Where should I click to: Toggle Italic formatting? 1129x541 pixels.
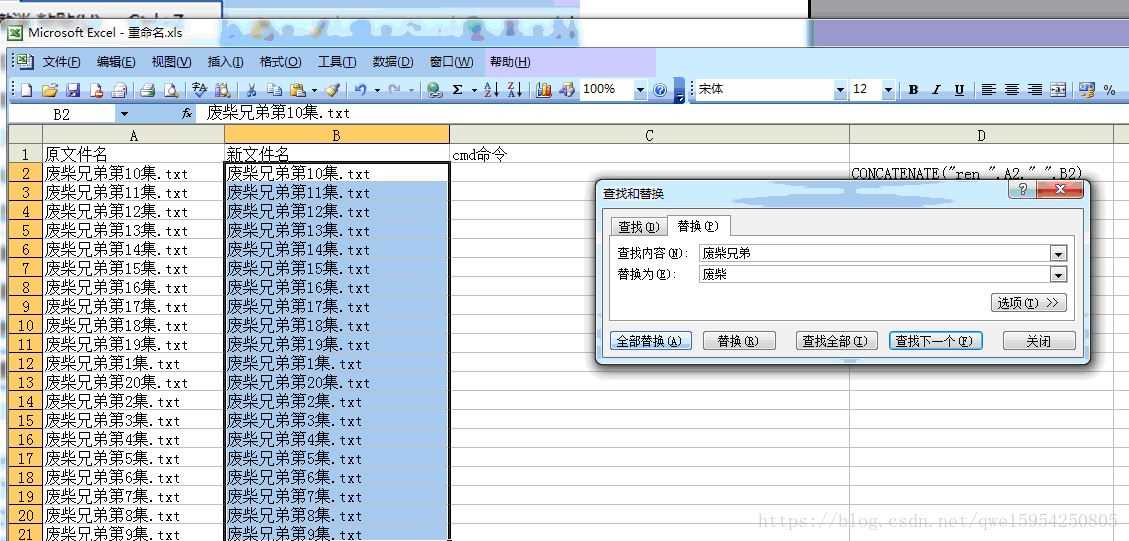[936, 90]
